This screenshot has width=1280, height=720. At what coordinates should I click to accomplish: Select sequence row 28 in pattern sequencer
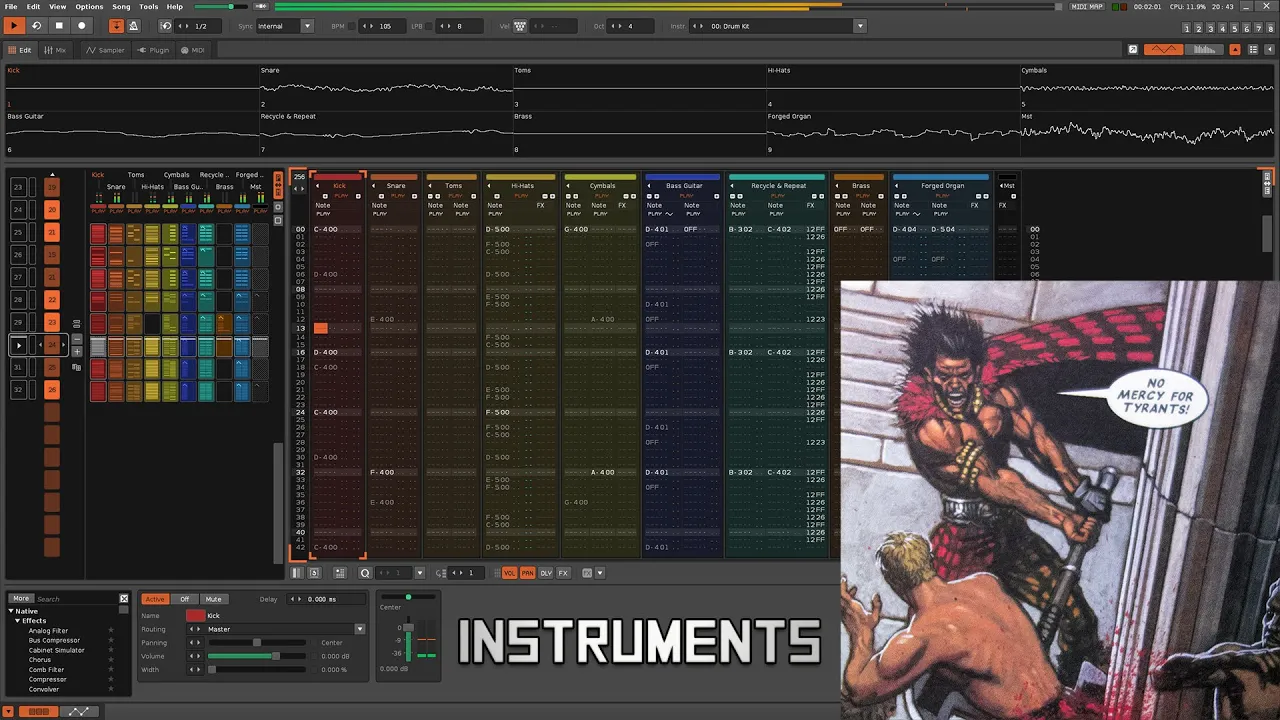[x=18, y=299]
